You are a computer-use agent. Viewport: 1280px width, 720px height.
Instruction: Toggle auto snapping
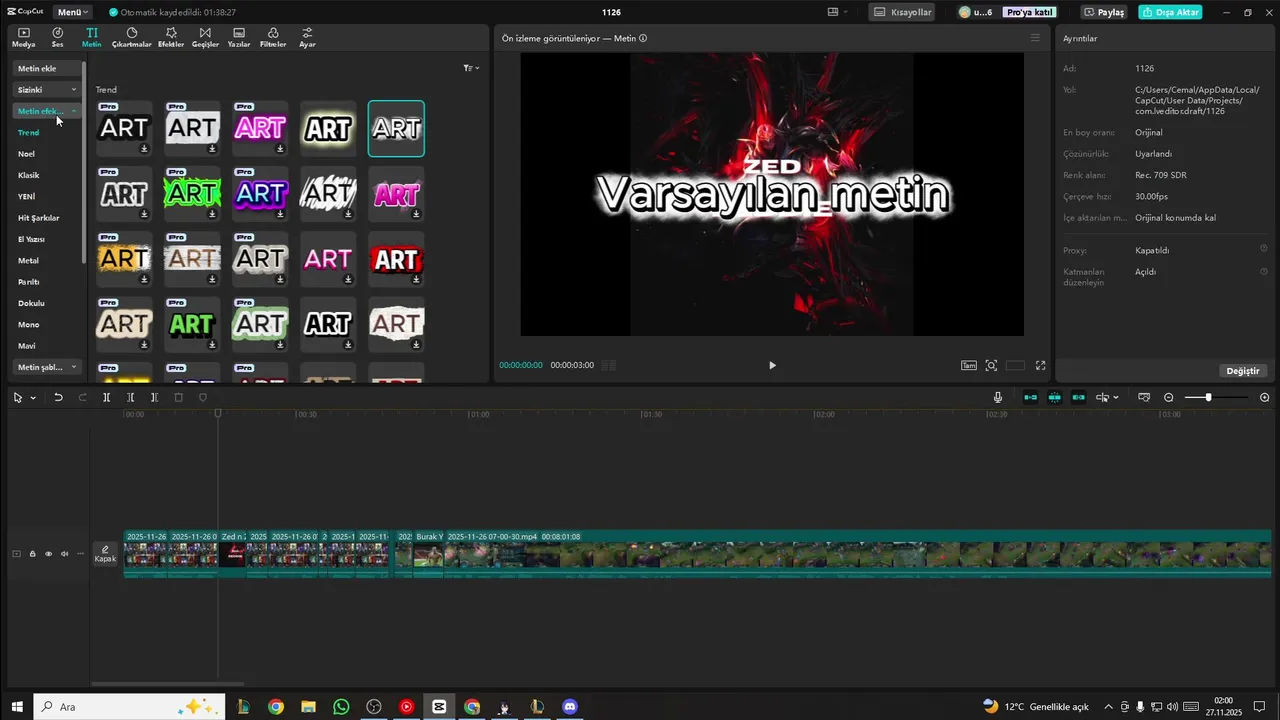pos(1054,397)
